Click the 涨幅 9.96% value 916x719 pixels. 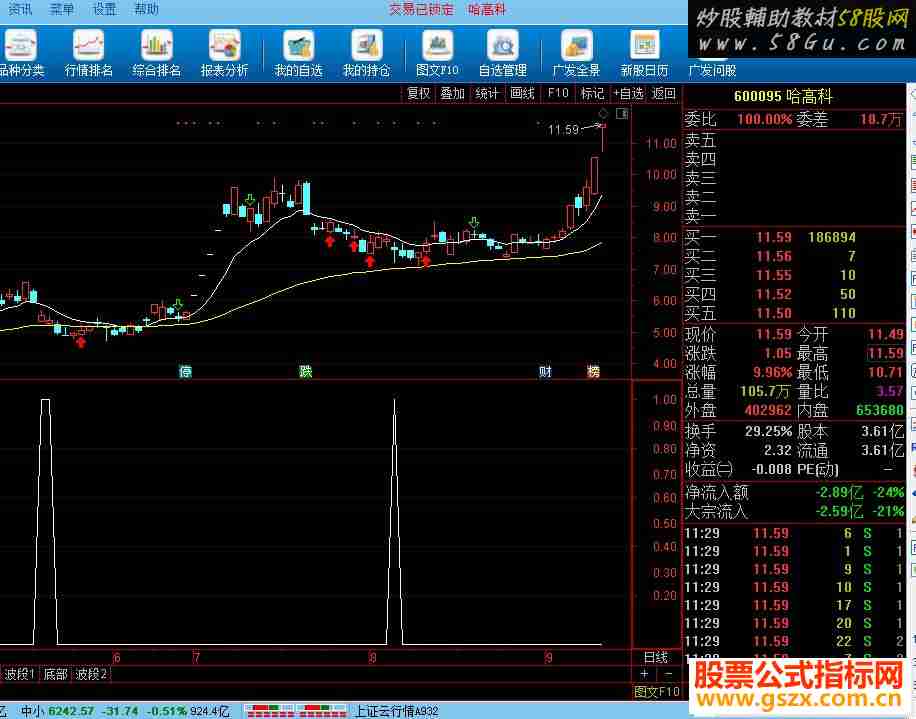pyautogui.click(x=772, y=372)
